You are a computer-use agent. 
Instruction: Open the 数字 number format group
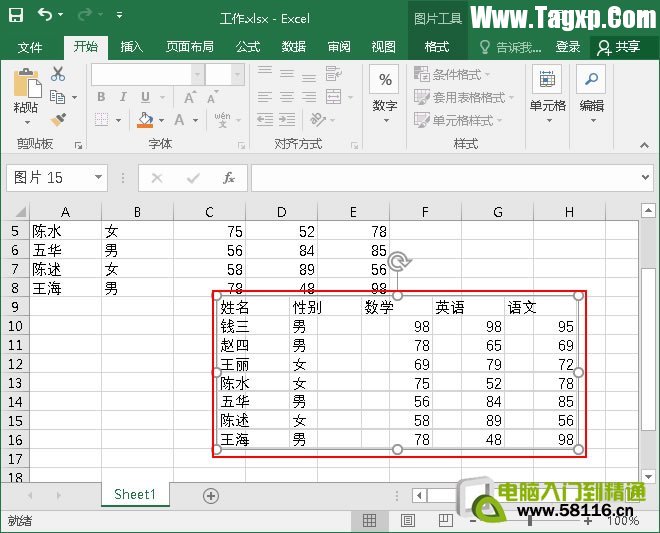384,95
